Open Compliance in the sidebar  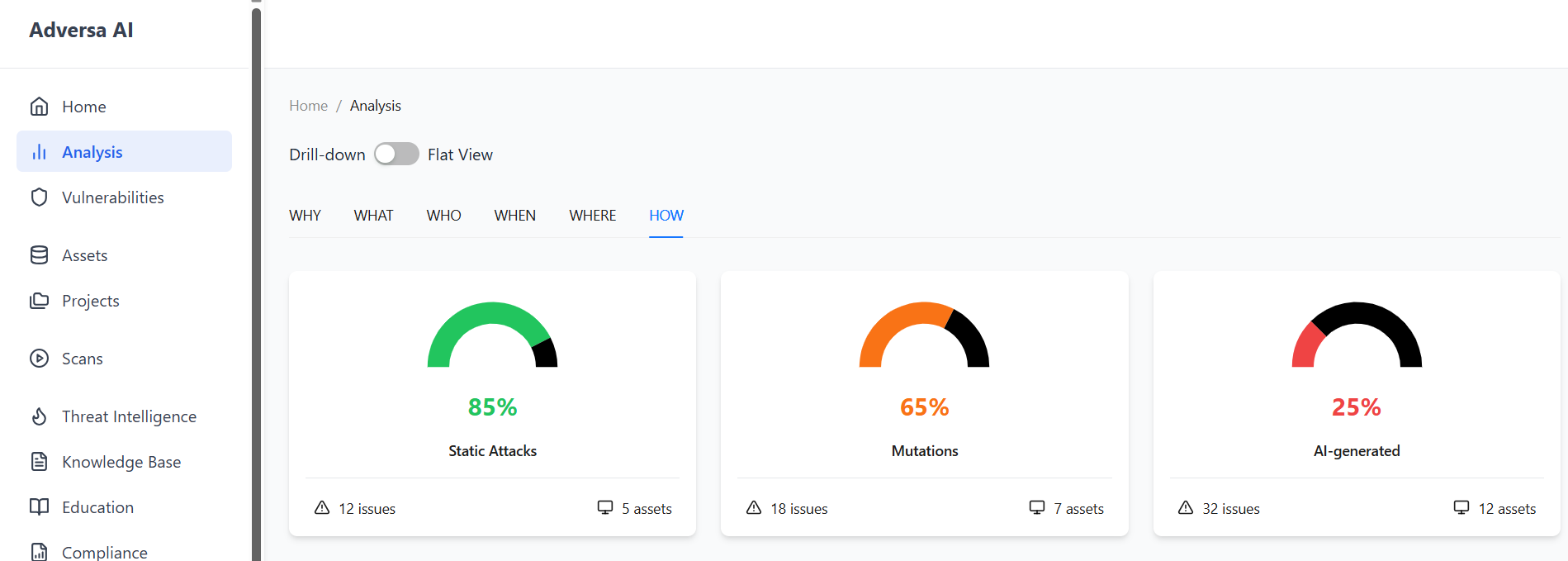point(104,552)
